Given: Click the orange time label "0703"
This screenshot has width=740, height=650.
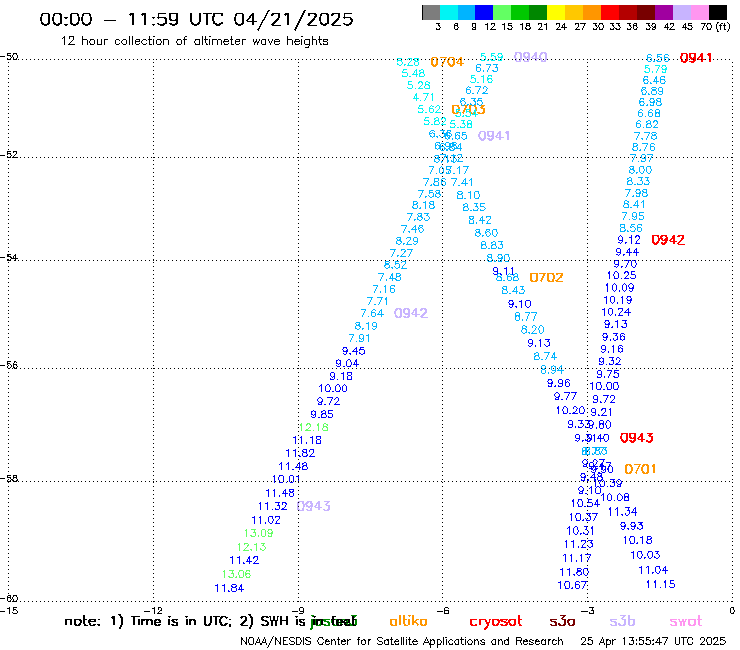Looking at the screenshot, I should [468, 110].
